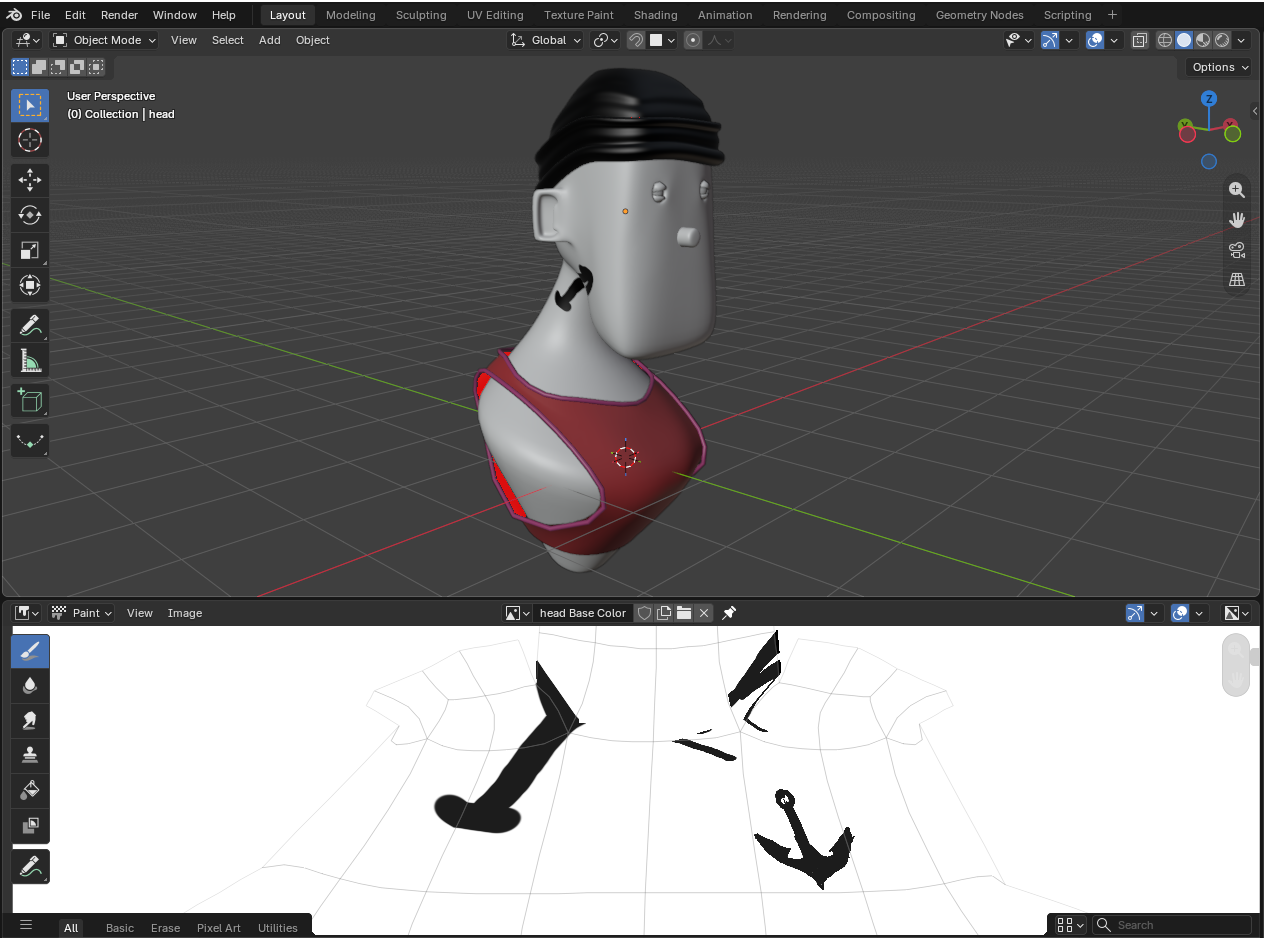Select the Fill bucket tool in image editor
Viewport: 1264px width, 938px height.
(x=30, y=791)
